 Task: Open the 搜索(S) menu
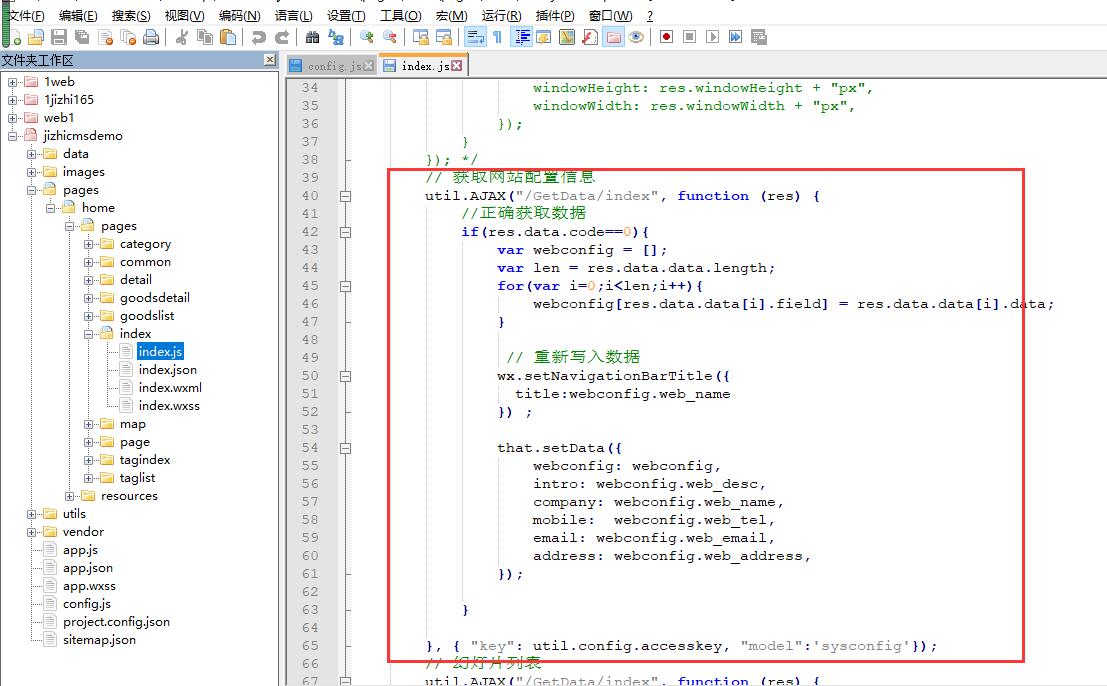[x=131, y=16]
